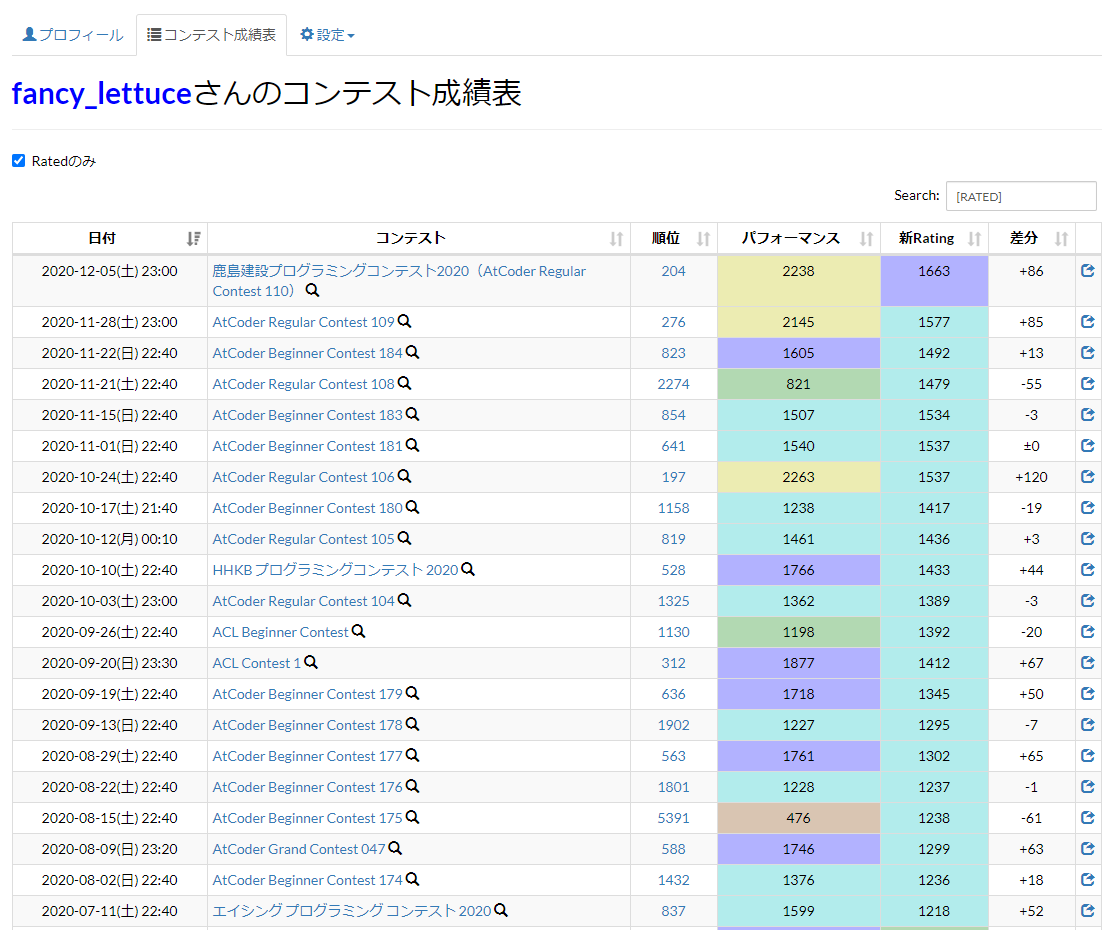Expand the 設定 dropdown menu
This screenshot has width=1111, height=930.
[327, 35]
